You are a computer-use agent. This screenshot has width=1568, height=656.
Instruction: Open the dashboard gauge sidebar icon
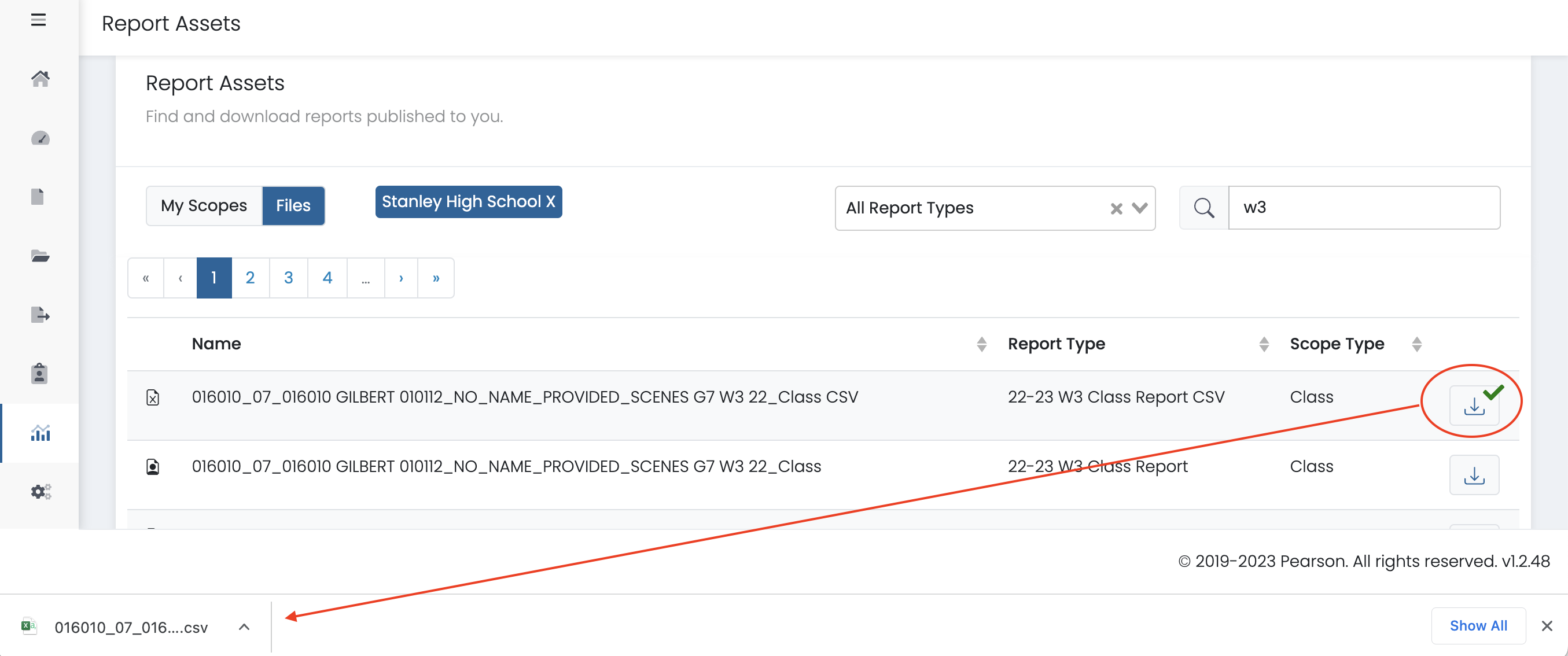(40, 138)
